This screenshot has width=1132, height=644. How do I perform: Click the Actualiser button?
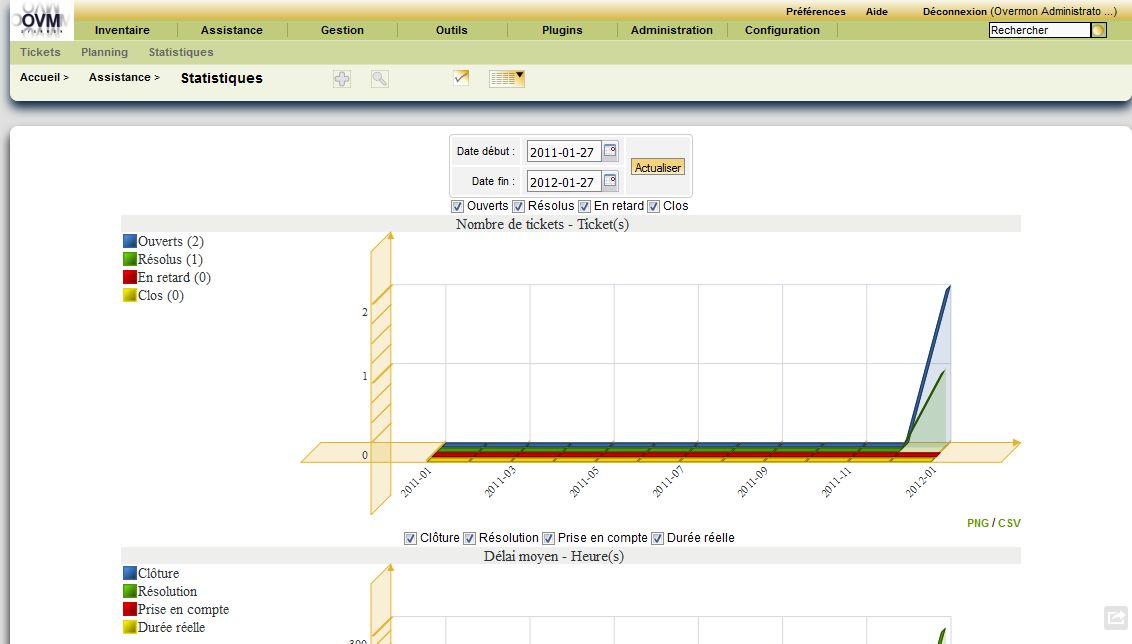coord(658,167)
